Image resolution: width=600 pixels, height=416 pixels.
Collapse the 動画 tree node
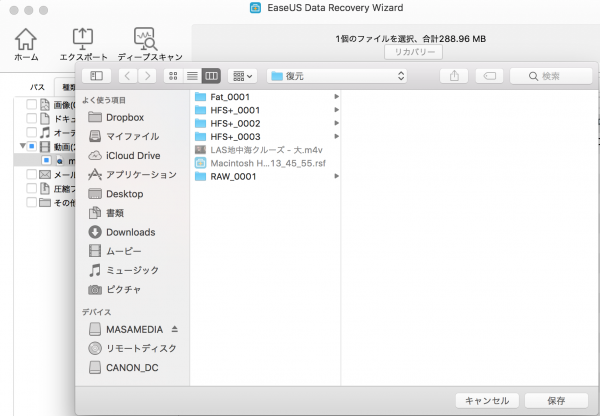click(22, 146)
